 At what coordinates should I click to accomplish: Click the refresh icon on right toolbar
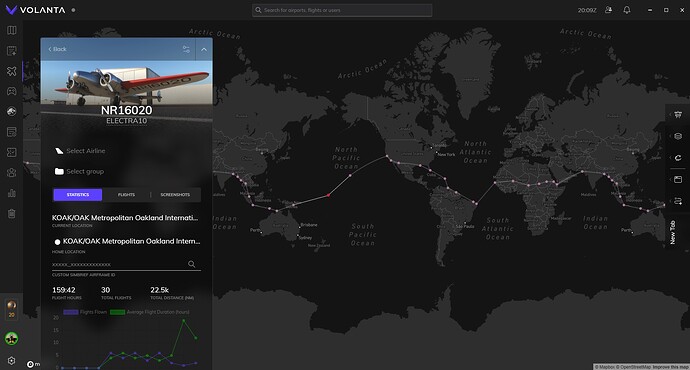[678, 158]
